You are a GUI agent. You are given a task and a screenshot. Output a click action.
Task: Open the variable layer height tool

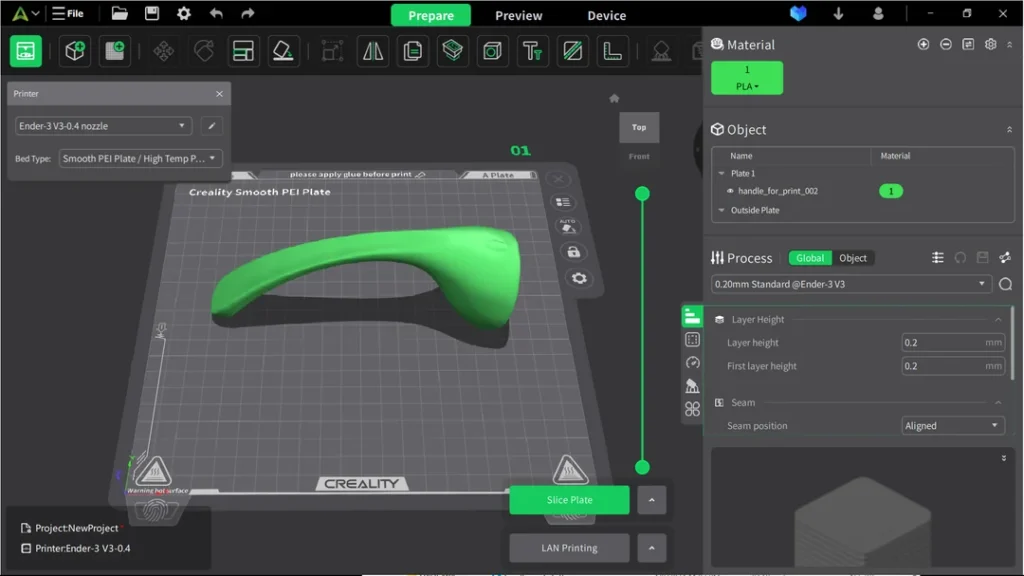(453, 51)
